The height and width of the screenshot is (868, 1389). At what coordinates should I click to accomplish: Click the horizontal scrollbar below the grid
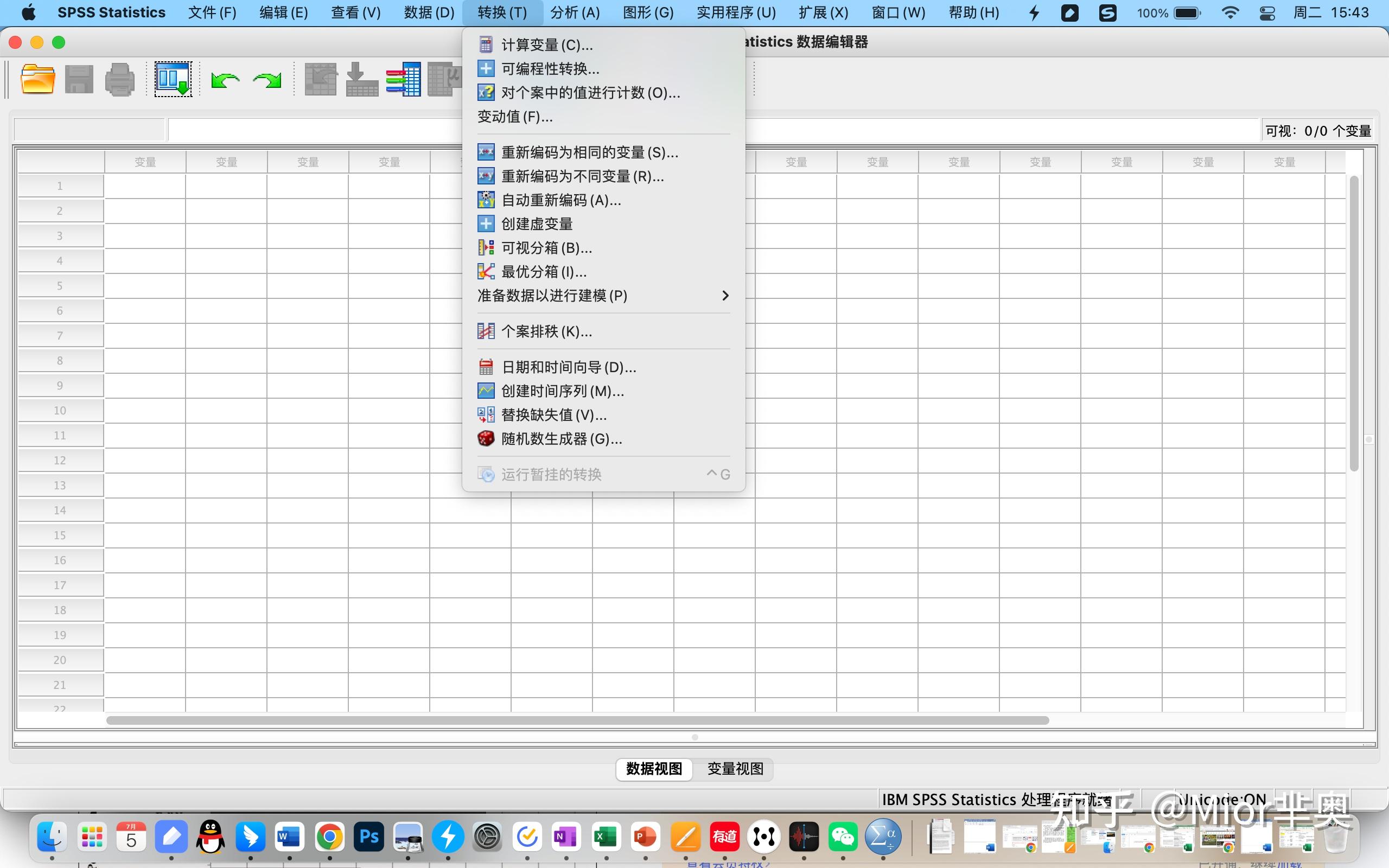(577, 720)
